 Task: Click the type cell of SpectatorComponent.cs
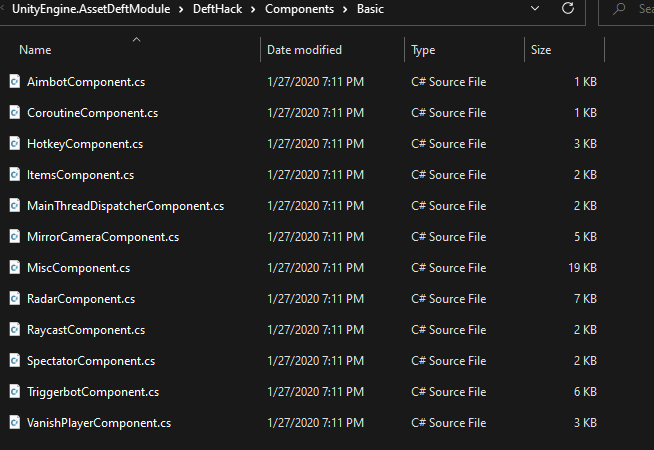(x=448, y=361)
